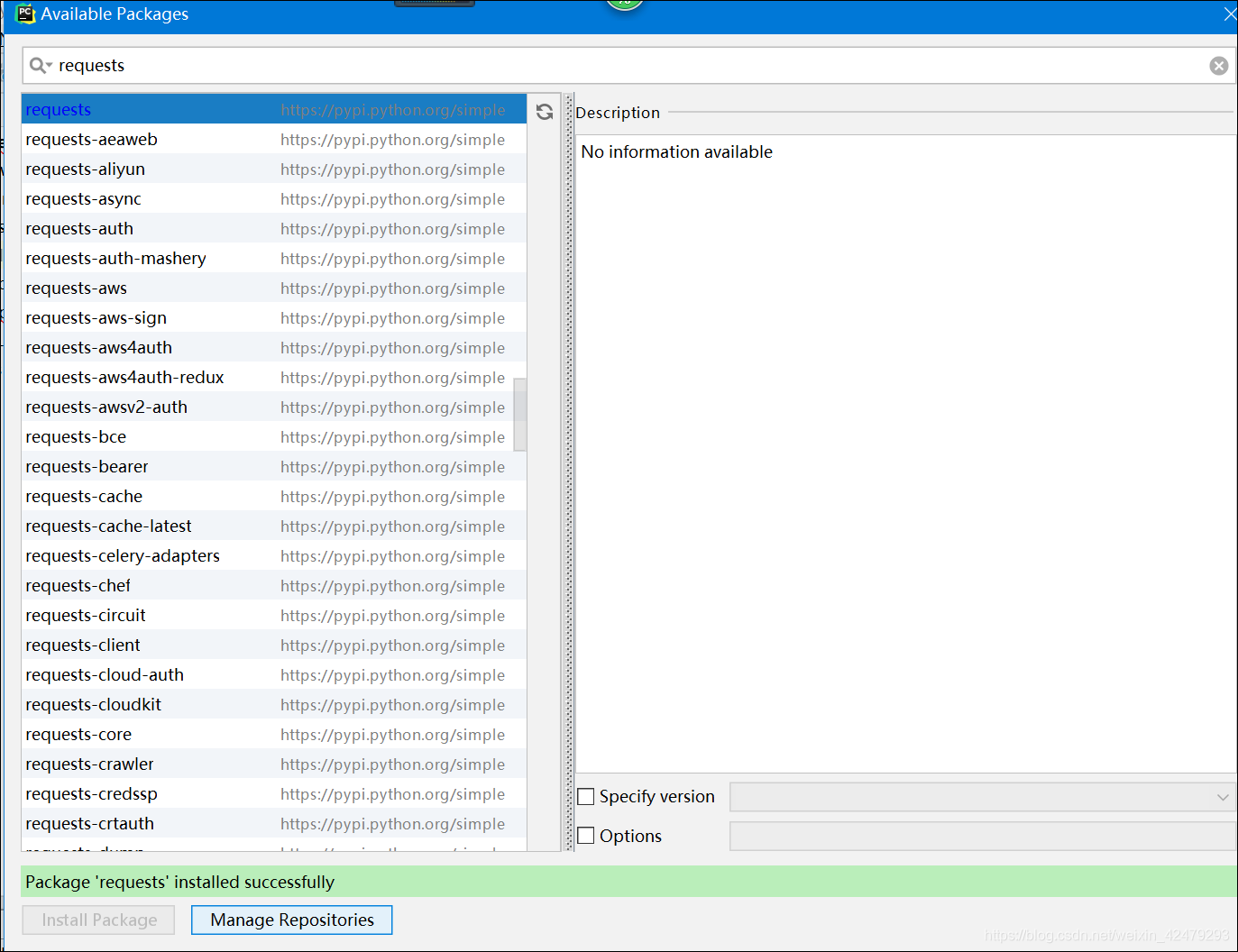Click the search magnifier history icon

(41, 66)
